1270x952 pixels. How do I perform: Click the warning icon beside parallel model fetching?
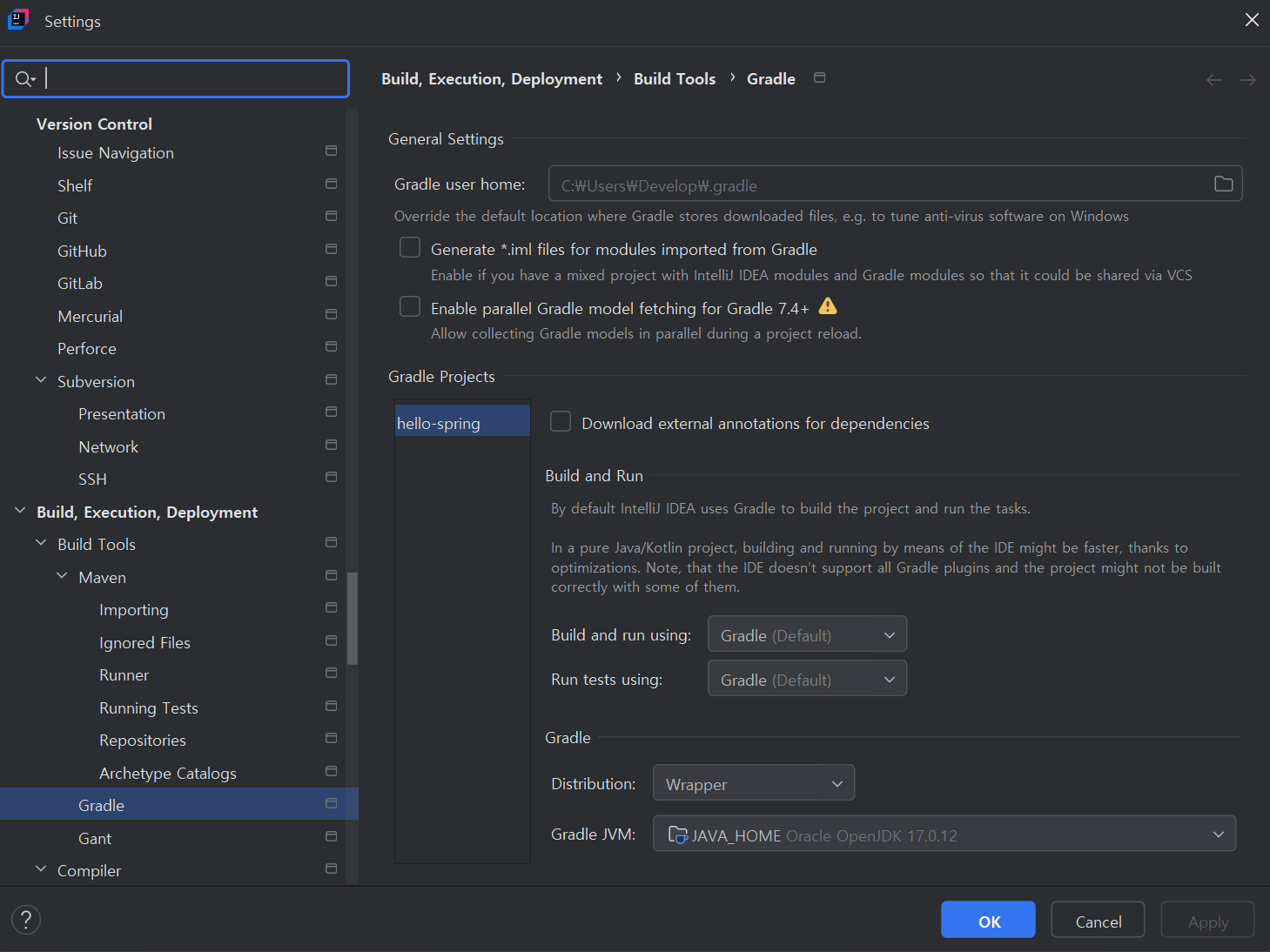coord(828,306)
